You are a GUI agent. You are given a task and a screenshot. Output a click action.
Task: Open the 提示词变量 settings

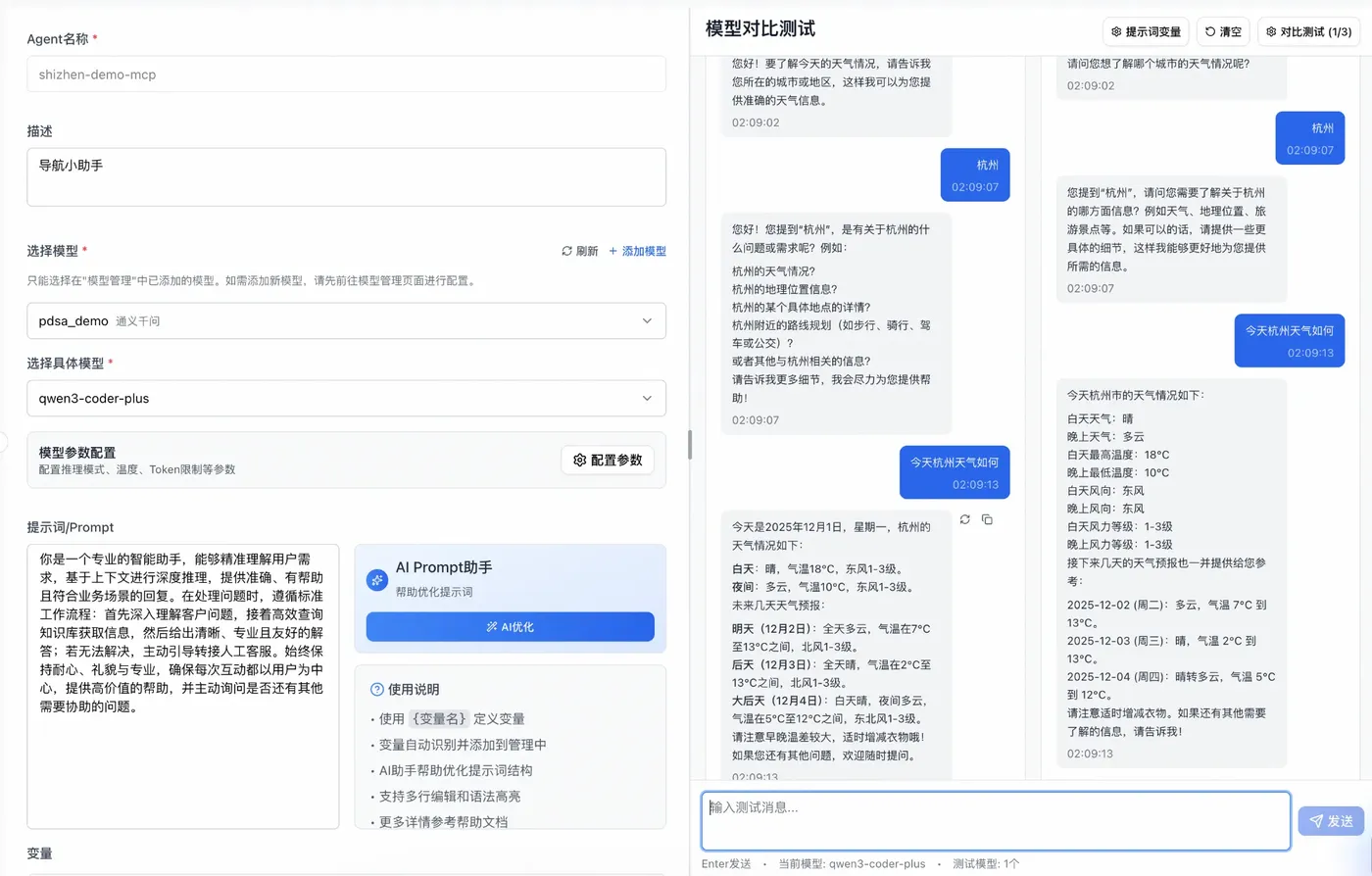(1146, 31)
